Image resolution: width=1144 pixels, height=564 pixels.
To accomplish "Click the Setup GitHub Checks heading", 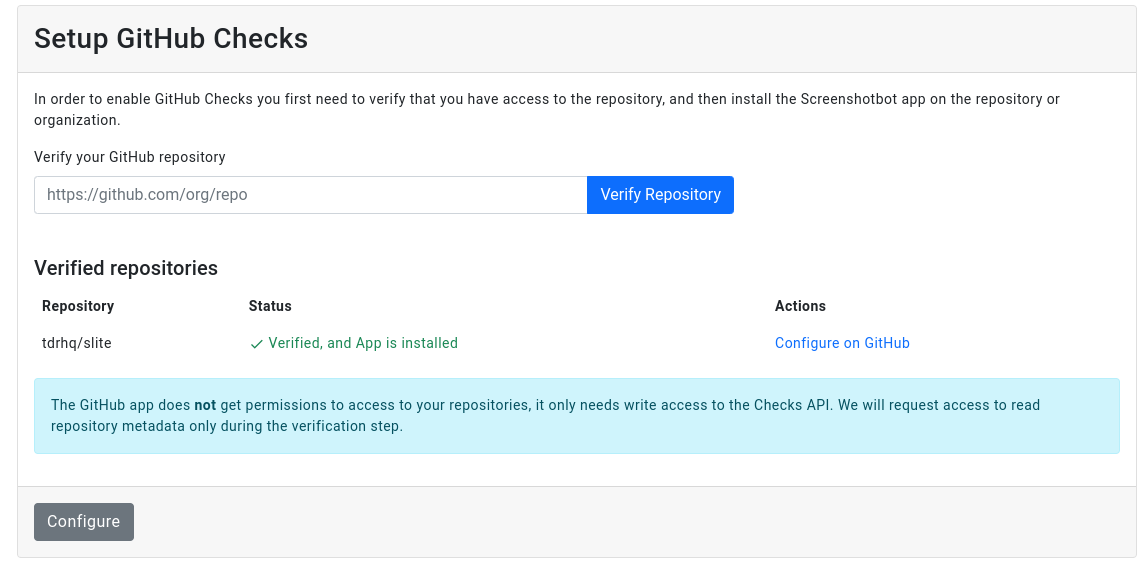I will pos(171,39).
